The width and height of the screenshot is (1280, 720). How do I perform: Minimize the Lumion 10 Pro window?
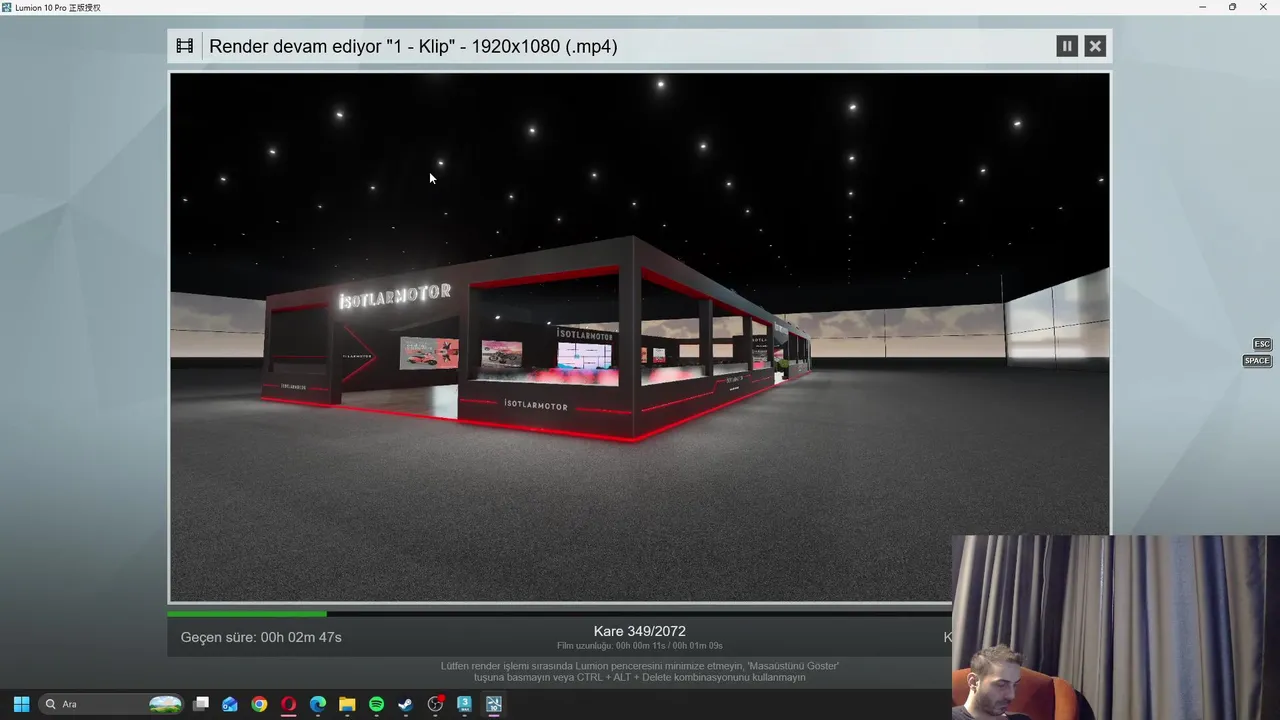[1202, 7]
